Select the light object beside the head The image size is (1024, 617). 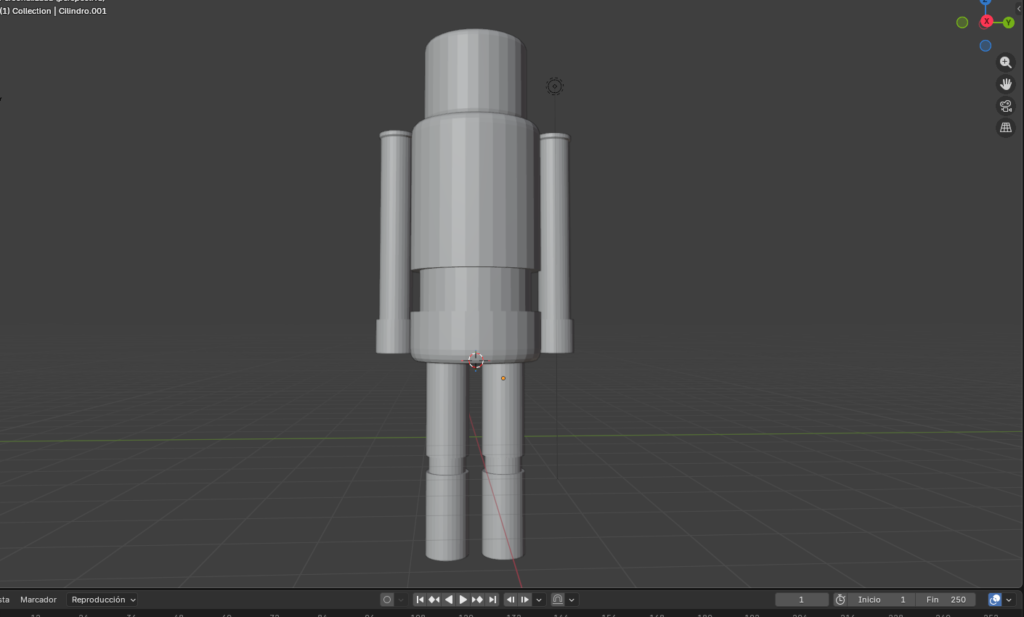coord(554,86)
